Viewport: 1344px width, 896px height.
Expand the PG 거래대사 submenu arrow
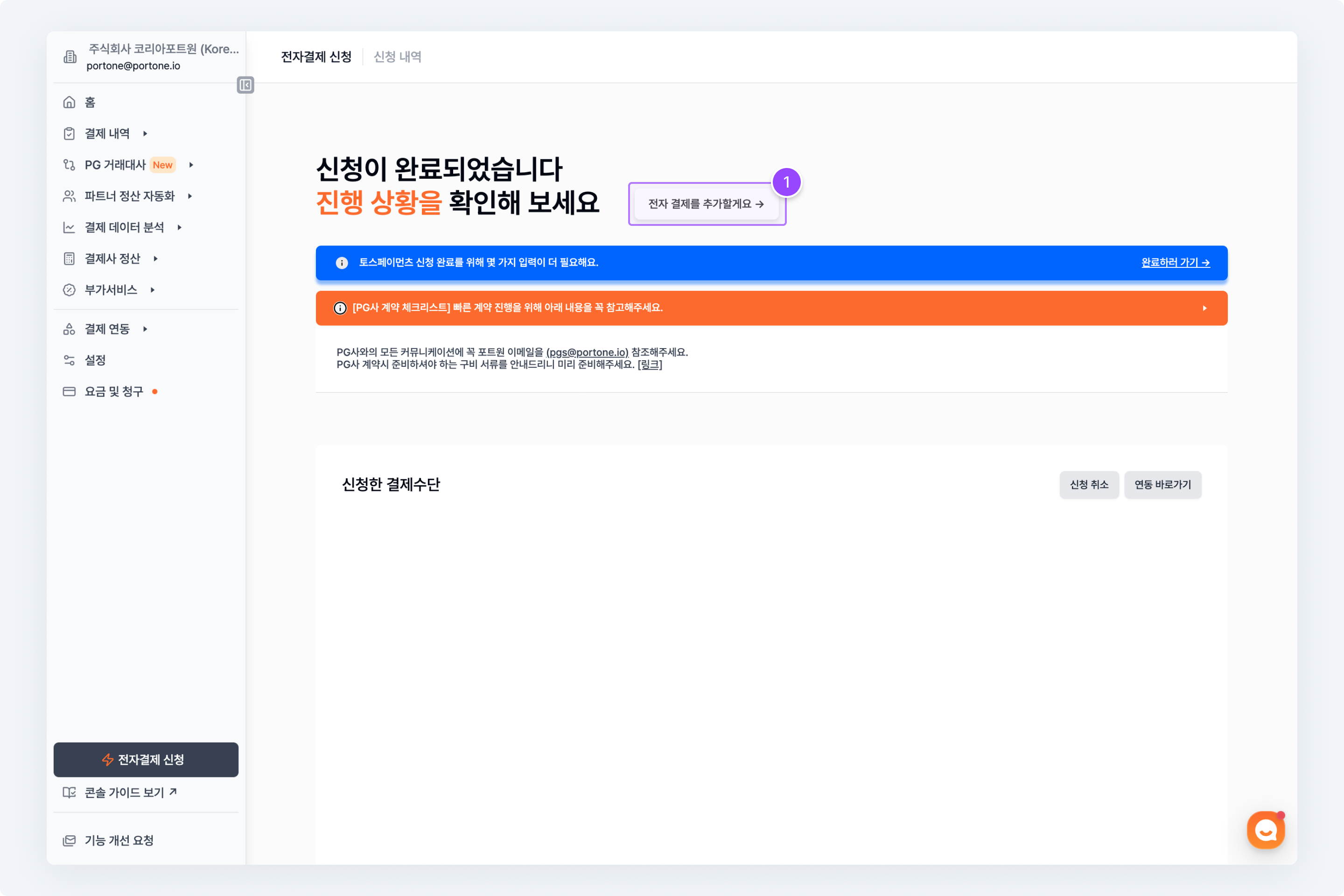[x=191, y=165]
